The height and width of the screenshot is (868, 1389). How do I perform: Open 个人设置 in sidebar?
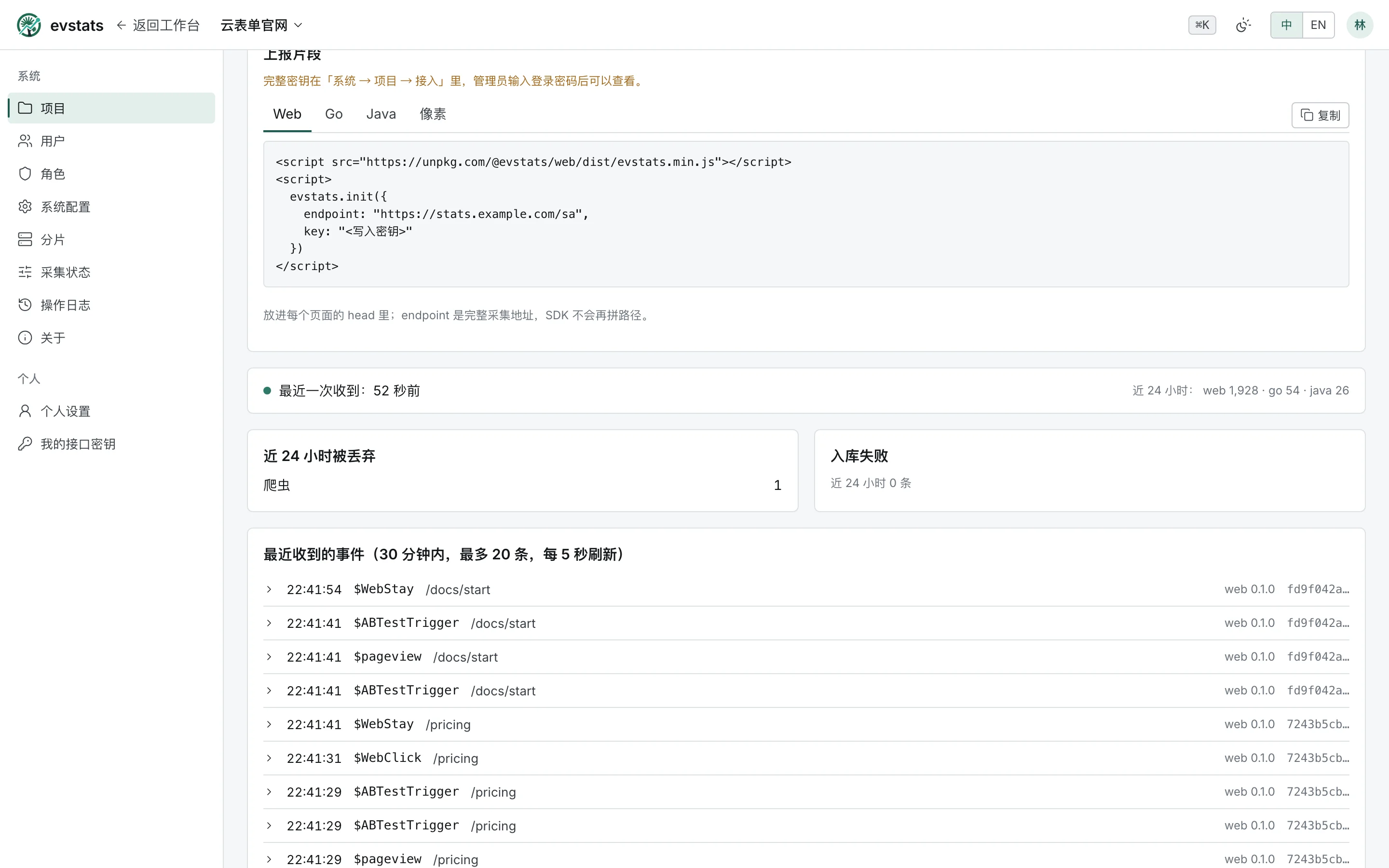[x=111, y=410]
